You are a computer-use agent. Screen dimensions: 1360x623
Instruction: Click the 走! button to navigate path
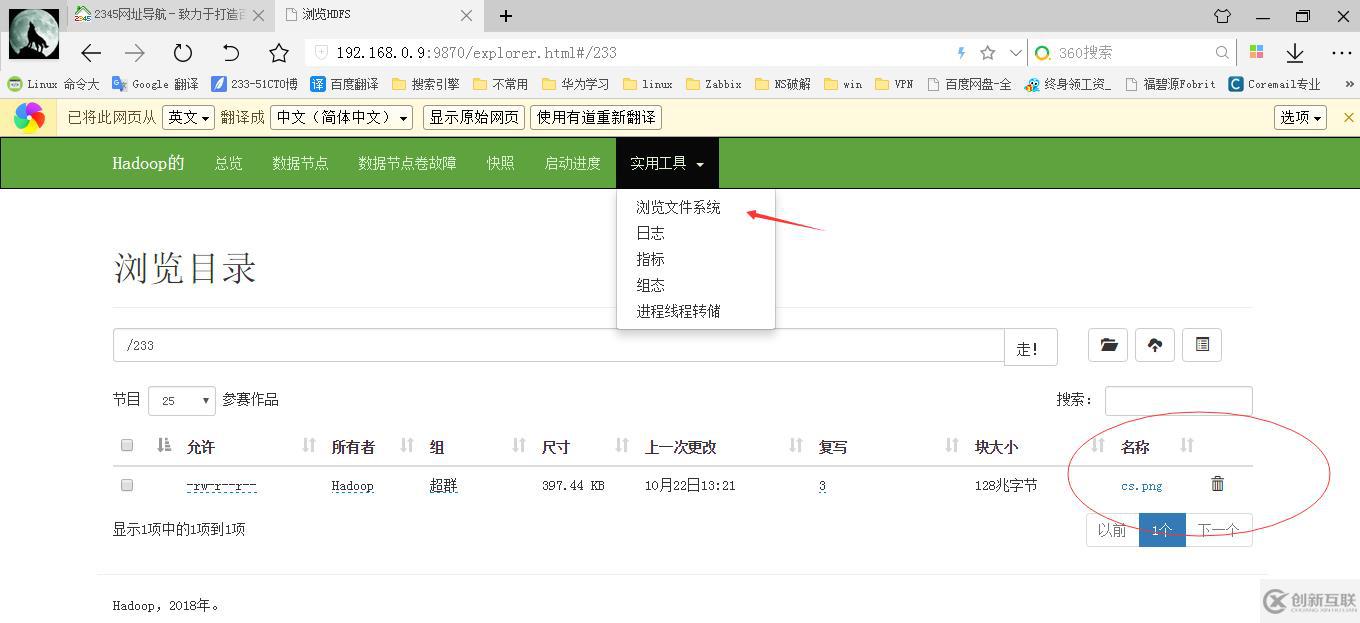[1030, 345]
